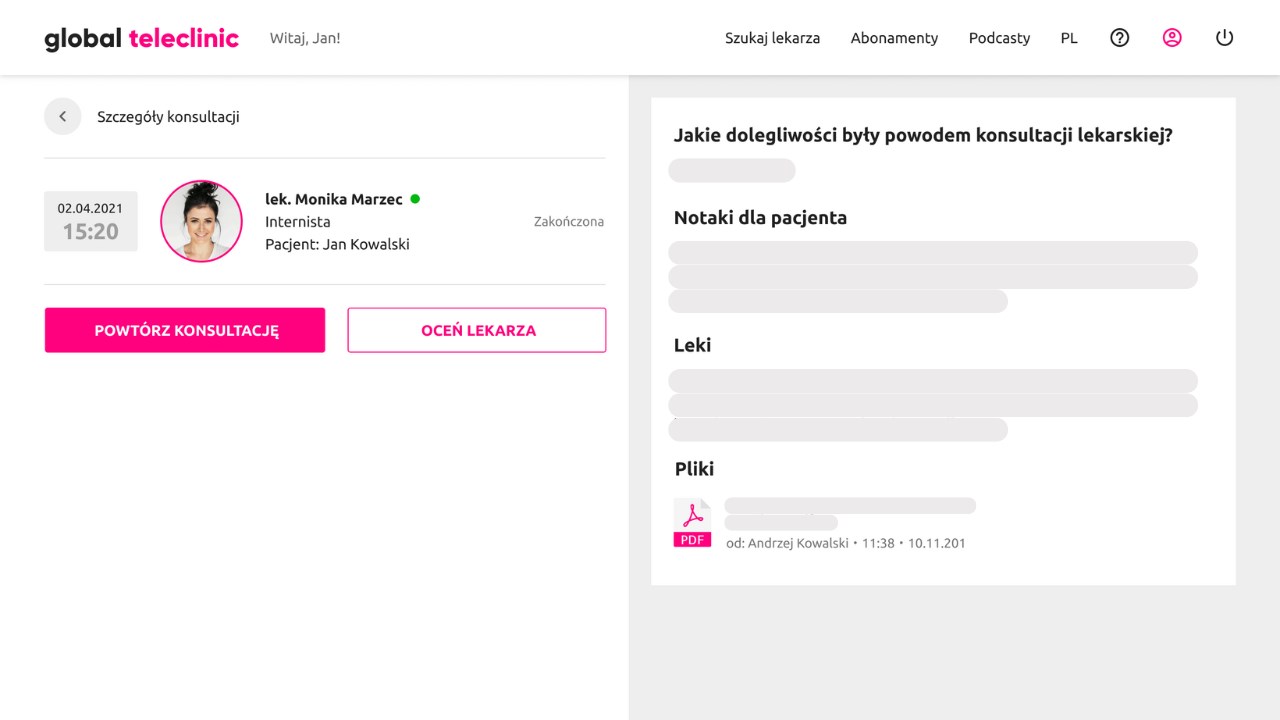Open the help question mark icon
This screenshot has height=720, width=1280.
(x=1120, y=38)
